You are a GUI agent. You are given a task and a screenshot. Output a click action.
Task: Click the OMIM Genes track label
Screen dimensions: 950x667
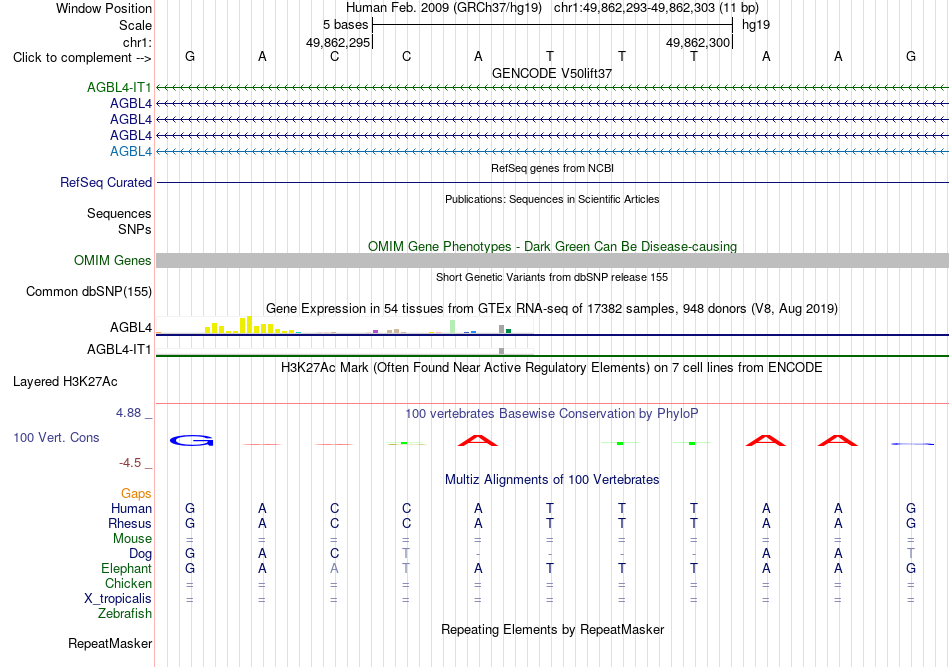point(112,260)
